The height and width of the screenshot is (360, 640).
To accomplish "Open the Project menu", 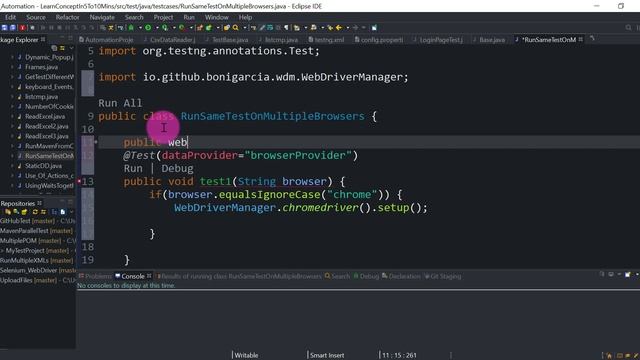I will click(x=163, y=17).
